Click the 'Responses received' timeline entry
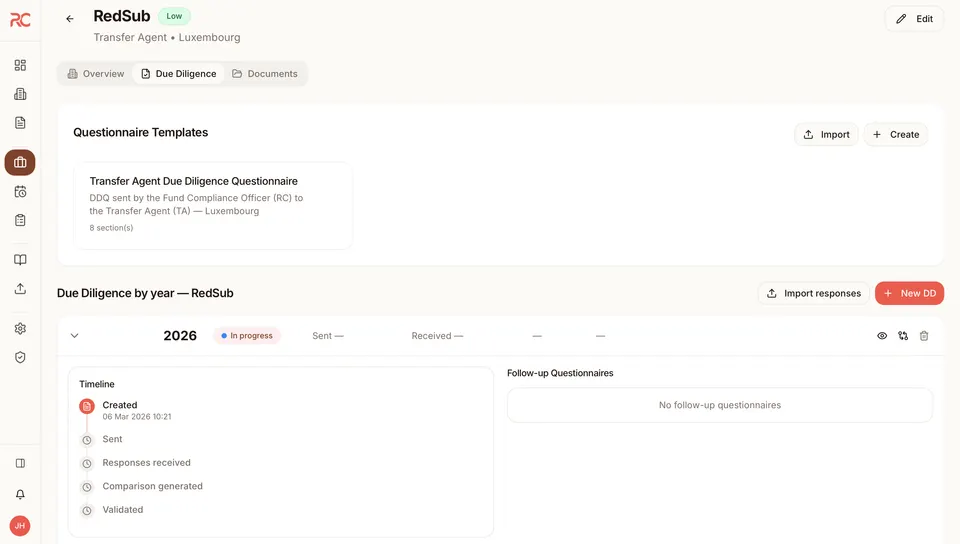Screen dimensions: 960x544 click(146, 463)
